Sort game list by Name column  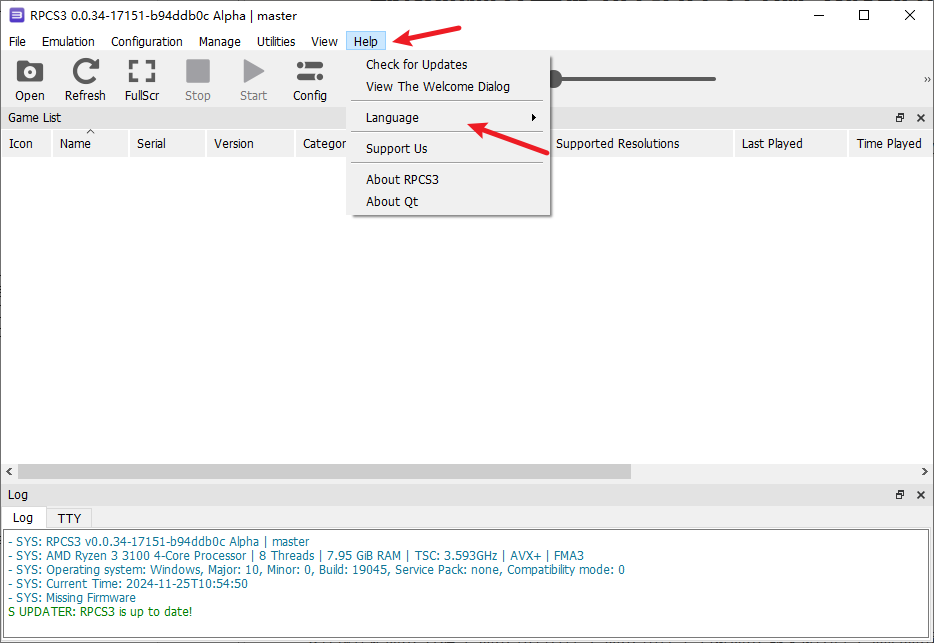(x=75, y=144)
